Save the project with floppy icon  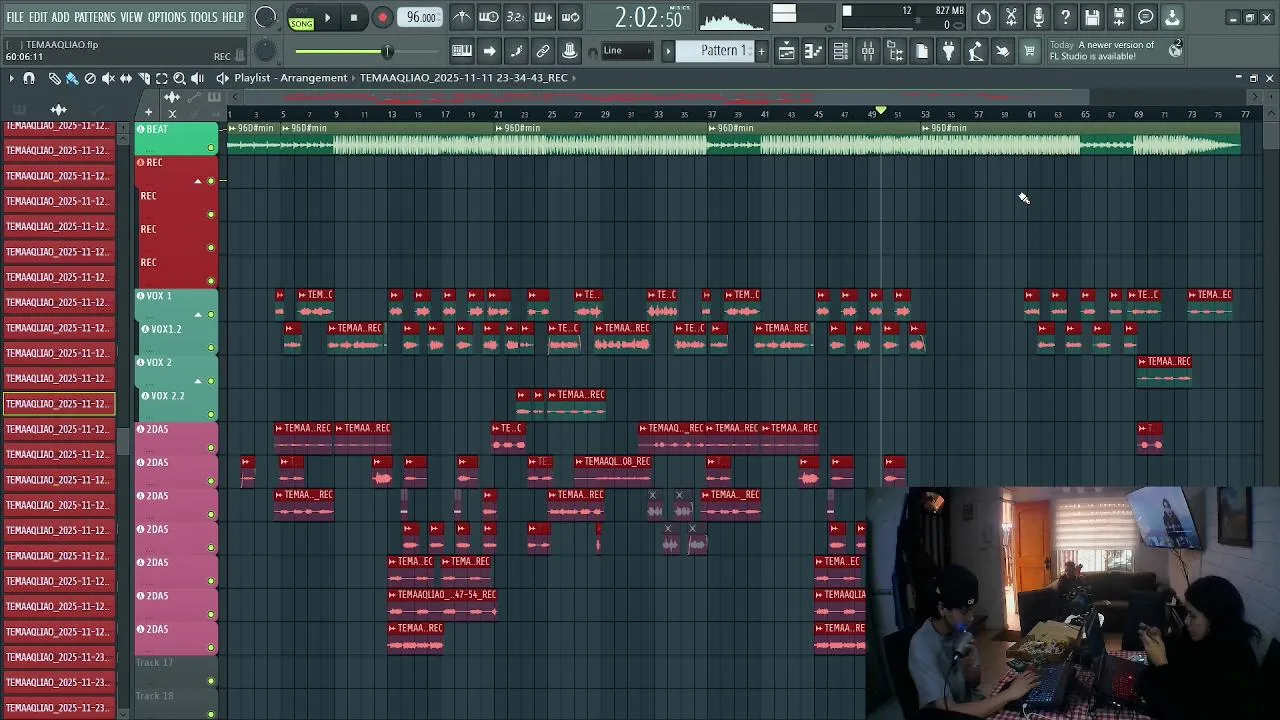click(1092, 17)
